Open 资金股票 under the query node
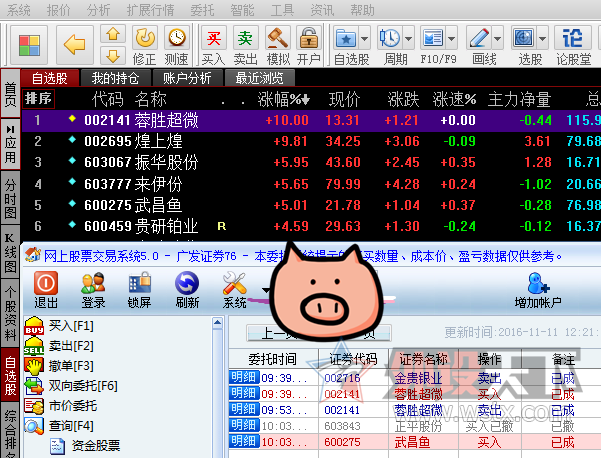 (x=95, y=446)
